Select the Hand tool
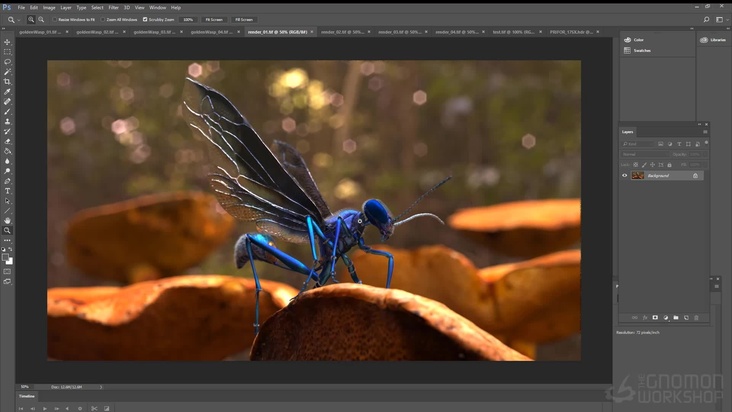732x412 pixels. [7, 220]
